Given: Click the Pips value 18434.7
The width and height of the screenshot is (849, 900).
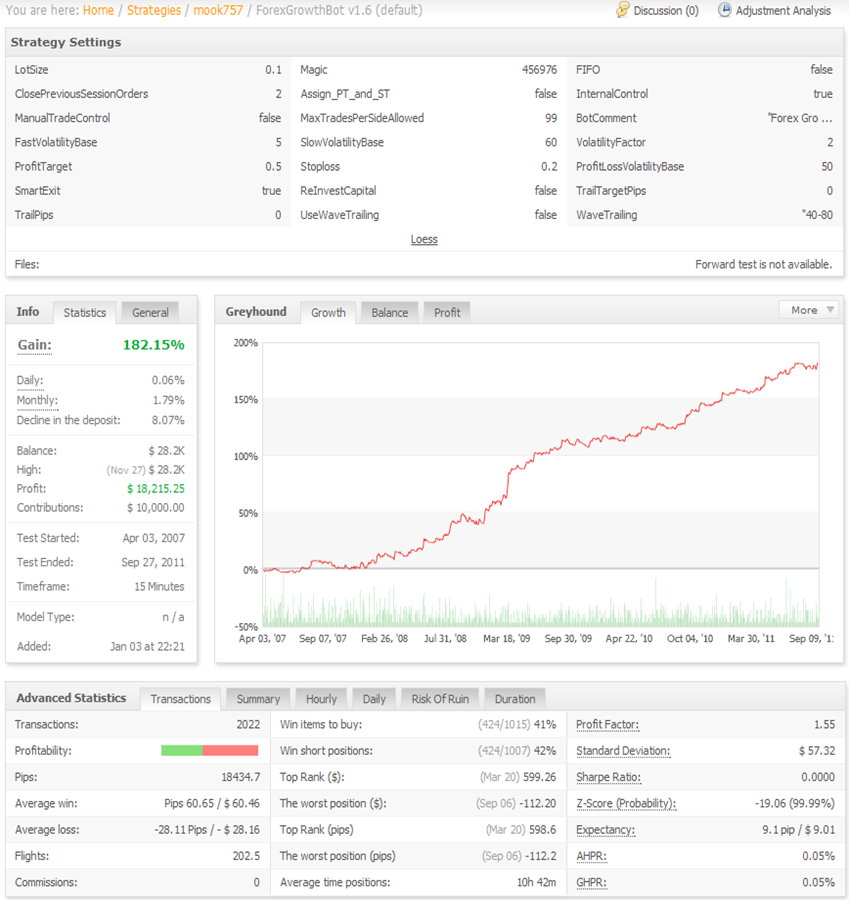Looking at the screenshot, I should coord(241,777).
